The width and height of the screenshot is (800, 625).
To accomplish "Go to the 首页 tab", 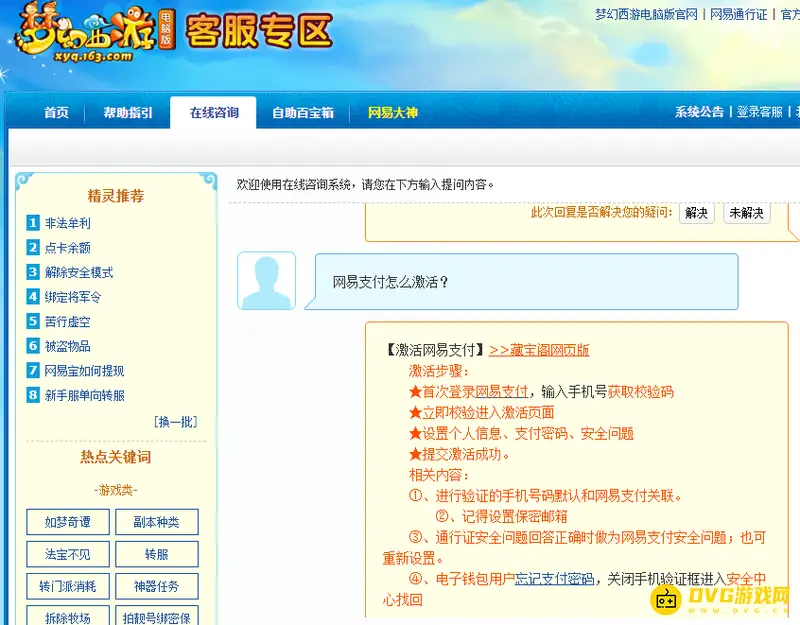I will click(56, 112).
